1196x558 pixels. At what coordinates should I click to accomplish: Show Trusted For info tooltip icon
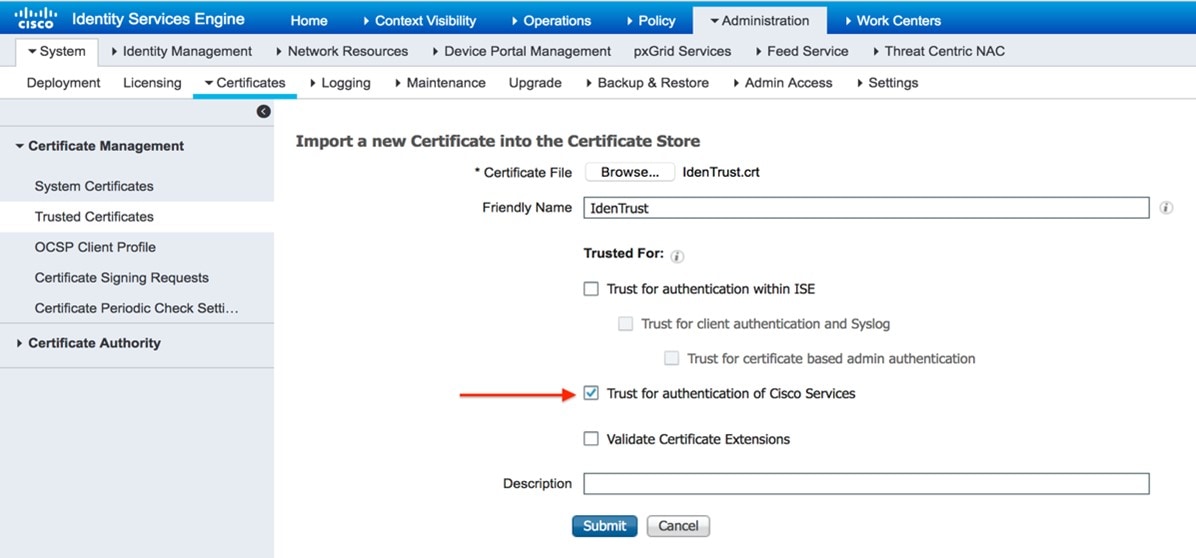click(x=677, y=257)
